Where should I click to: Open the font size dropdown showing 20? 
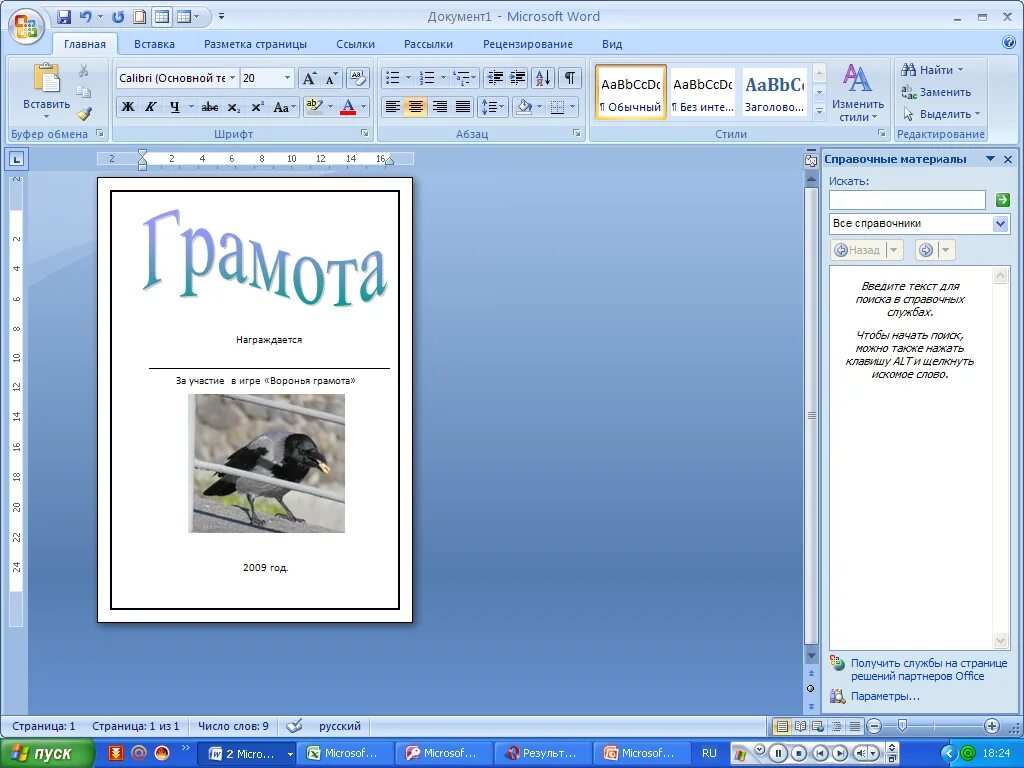[x=287, y=78]
